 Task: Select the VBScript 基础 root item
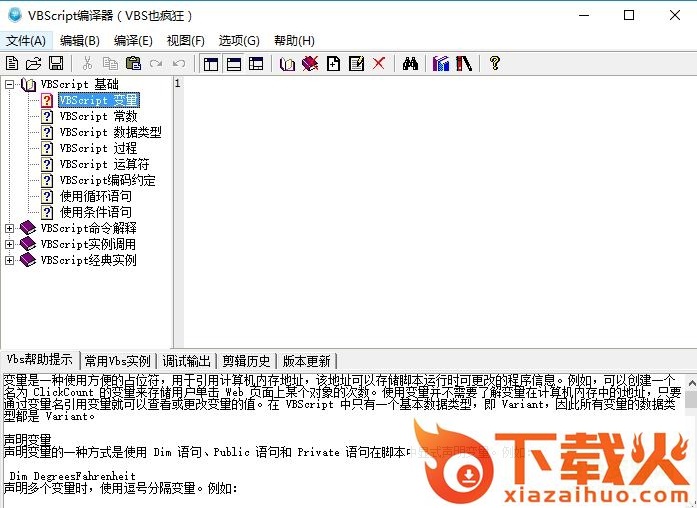point(80,84)
